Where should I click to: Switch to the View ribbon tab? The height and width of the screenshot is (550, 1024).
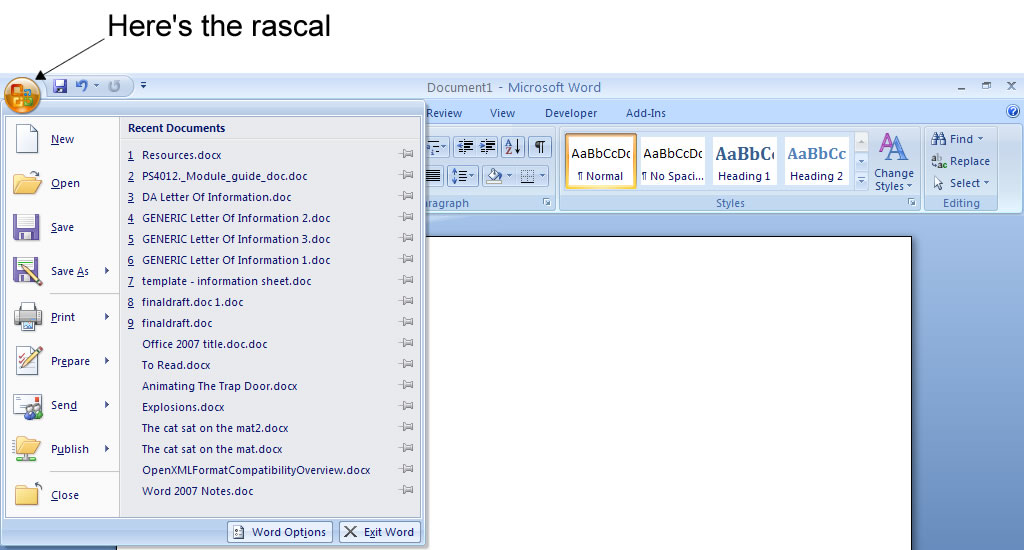point(502,113)
